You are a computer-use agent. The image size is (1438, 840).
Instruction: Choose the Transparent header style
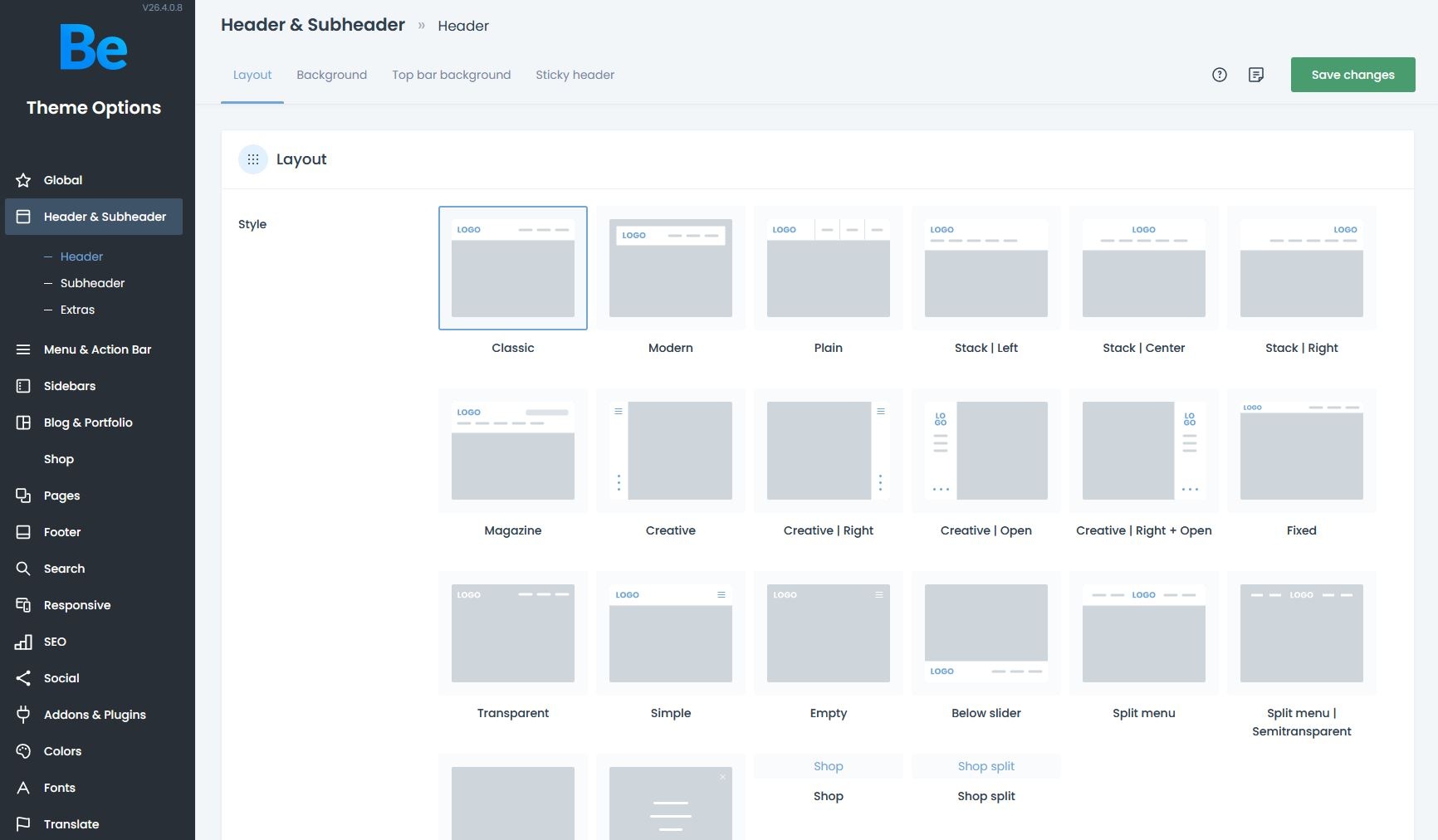pos(513,633)
